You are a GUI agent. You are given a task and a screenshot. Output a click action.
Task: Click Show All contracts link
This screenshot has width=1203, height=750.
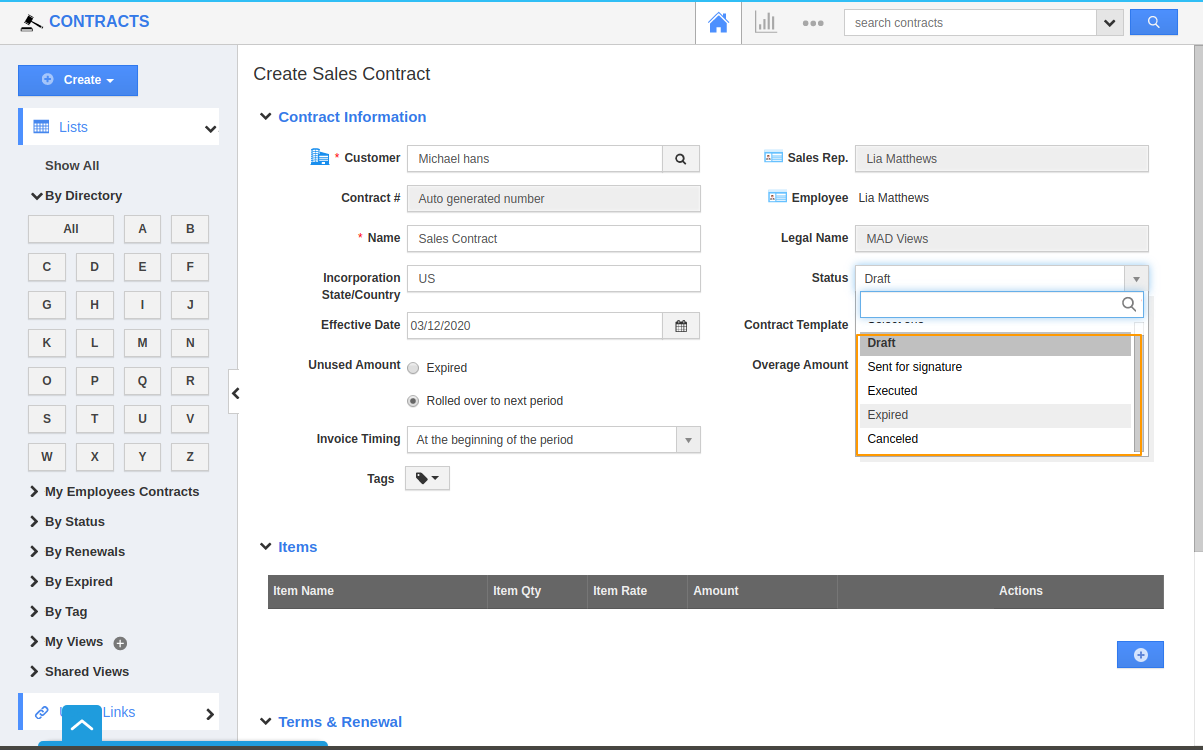coord(72,166)
